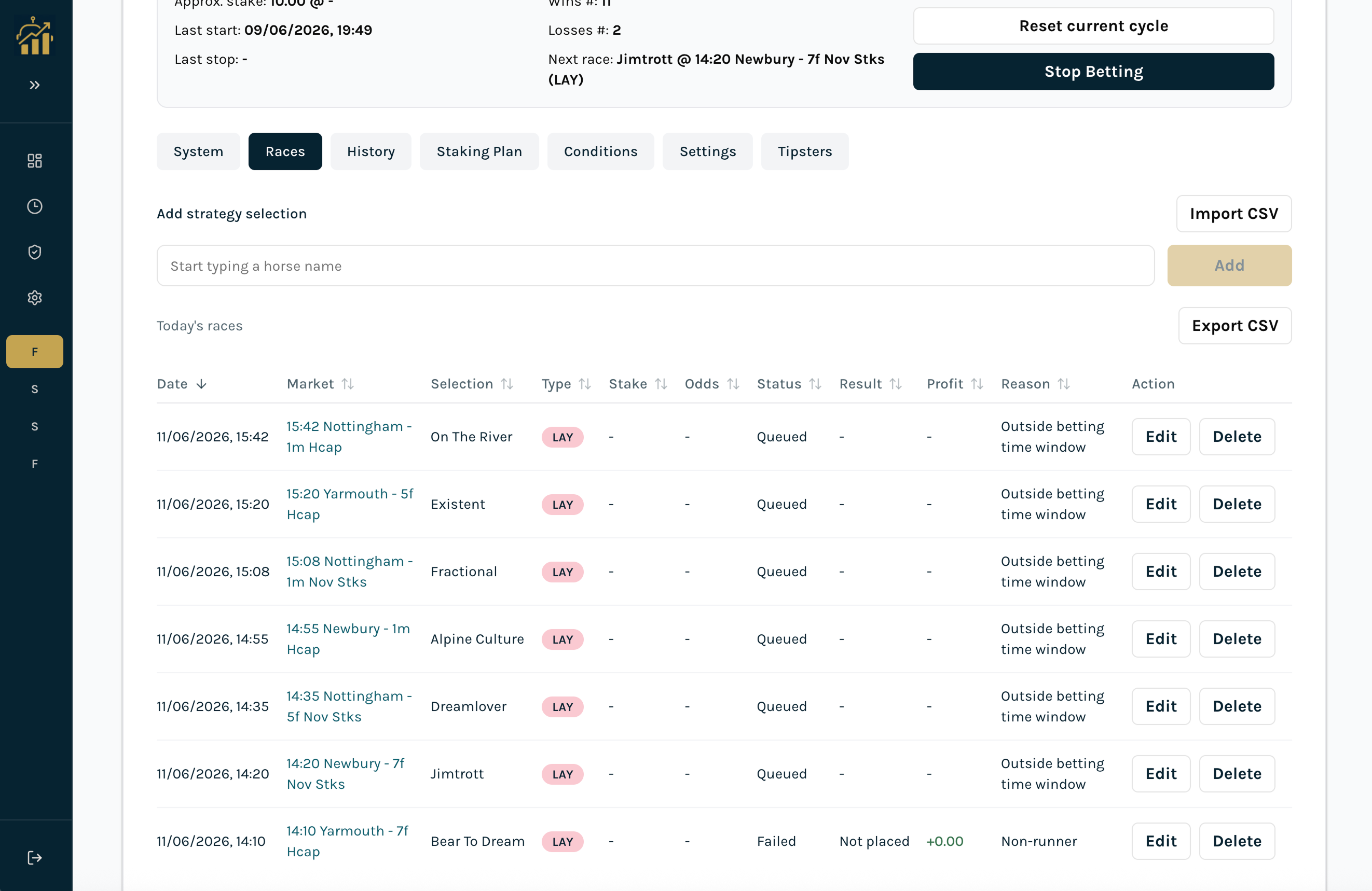Open the Tipsters tab
This screenshot has height=891, width=1372.
[805, 151]
